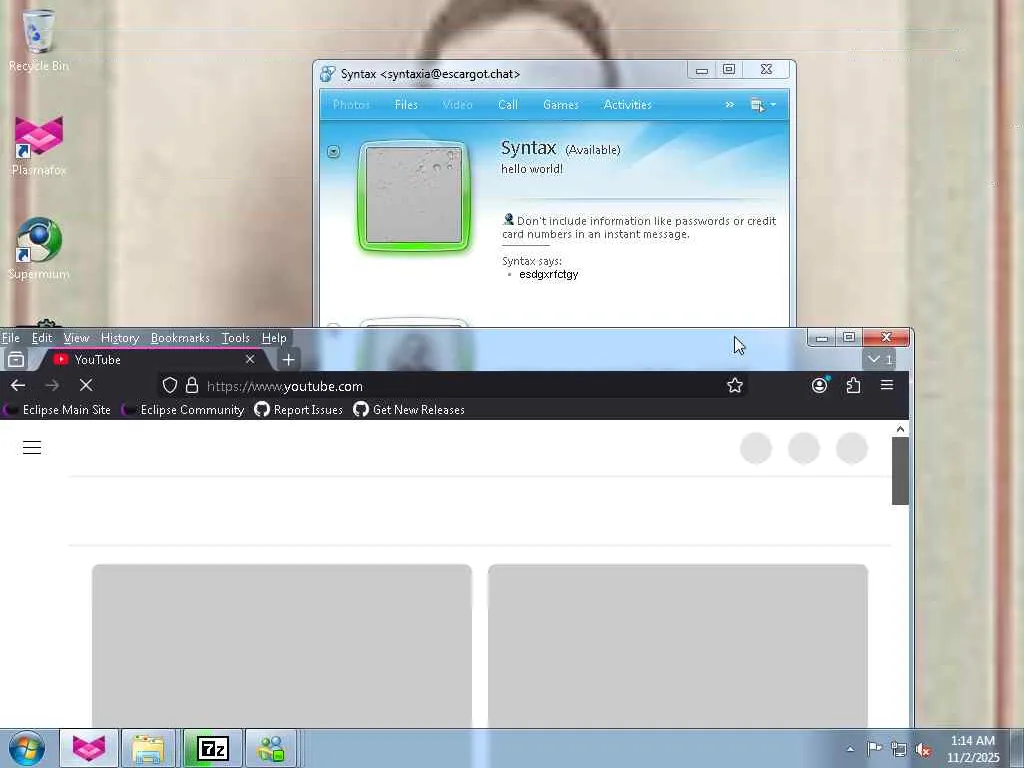Open the History menu

tap(120, 338)
